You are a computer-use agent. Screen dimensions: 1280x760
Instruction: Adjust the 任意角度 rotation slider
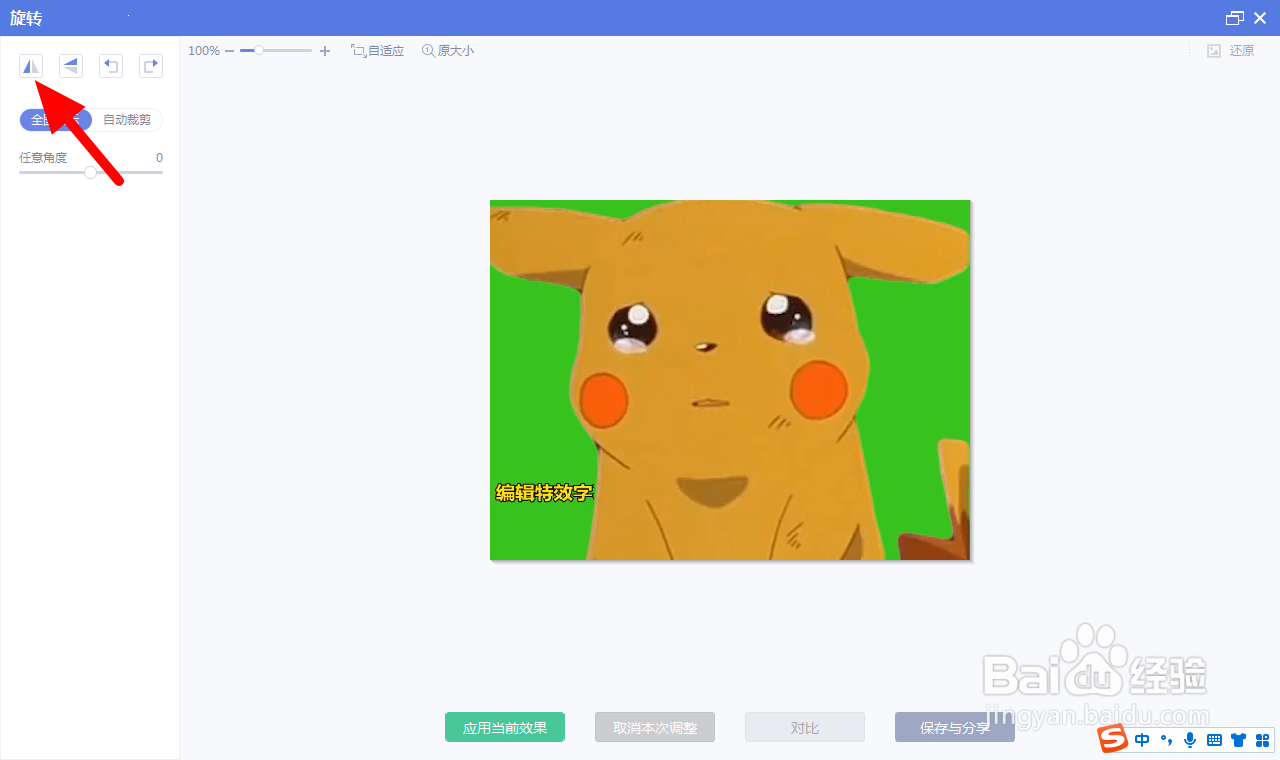point(91,172)
